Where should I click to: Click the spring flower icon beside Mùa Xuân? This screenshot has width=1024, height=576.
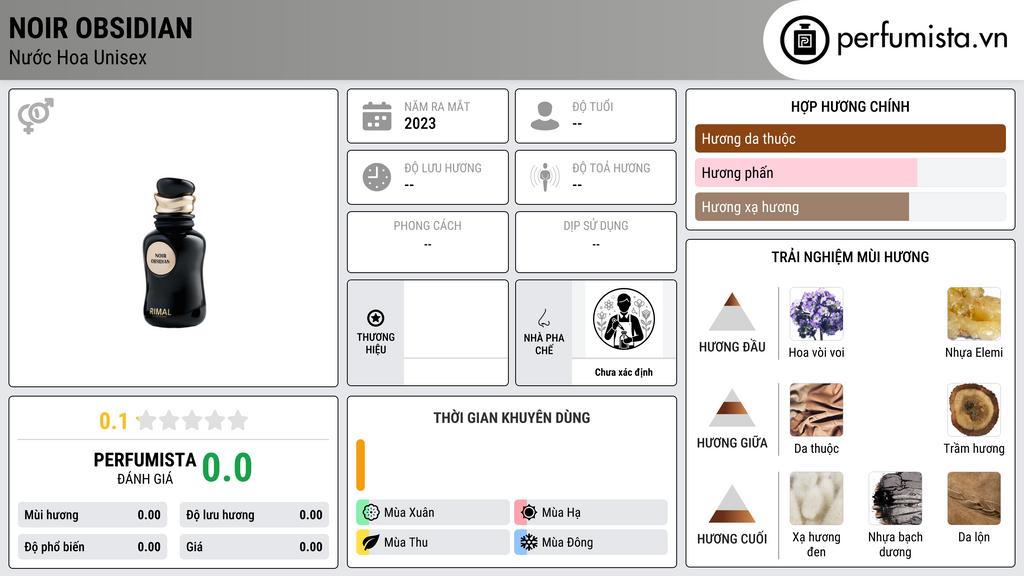click(x=371, y=513)
